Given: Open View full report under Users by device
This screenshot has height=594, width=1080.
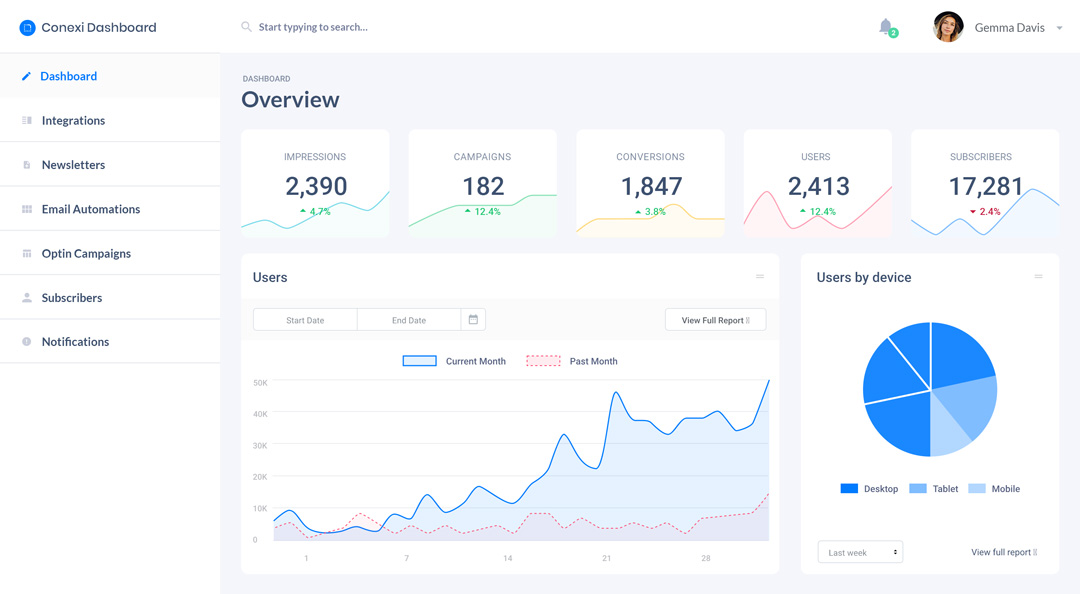Looking at the screenshot, I should point(1003,551).
